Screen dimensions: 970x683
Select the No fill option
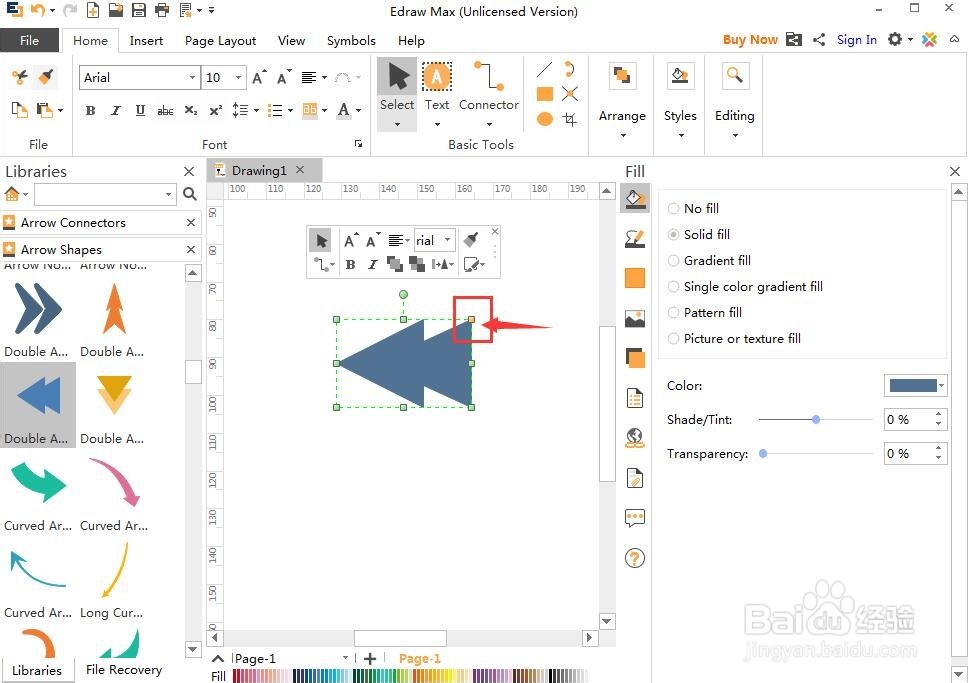click(x=693, y=208)
